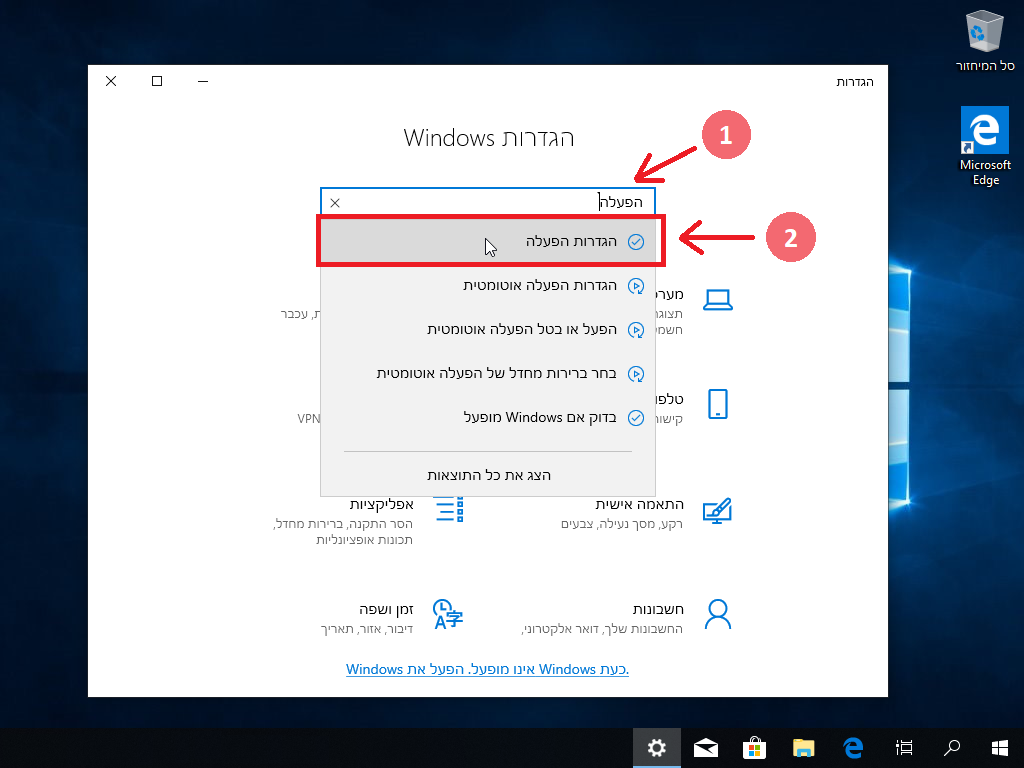This screenshot has height=768, width=1024.
Task: Minimize the Settings window
Action: tap(203, 81)
